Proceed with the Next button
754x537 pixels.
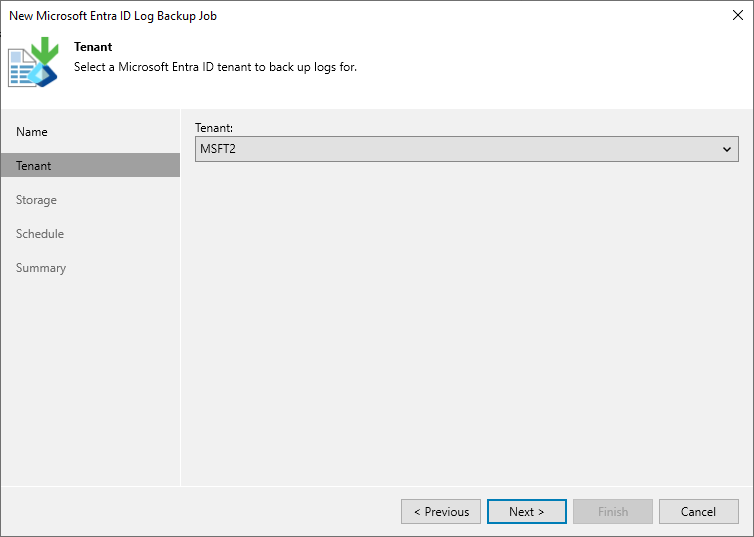pos(527,512)
